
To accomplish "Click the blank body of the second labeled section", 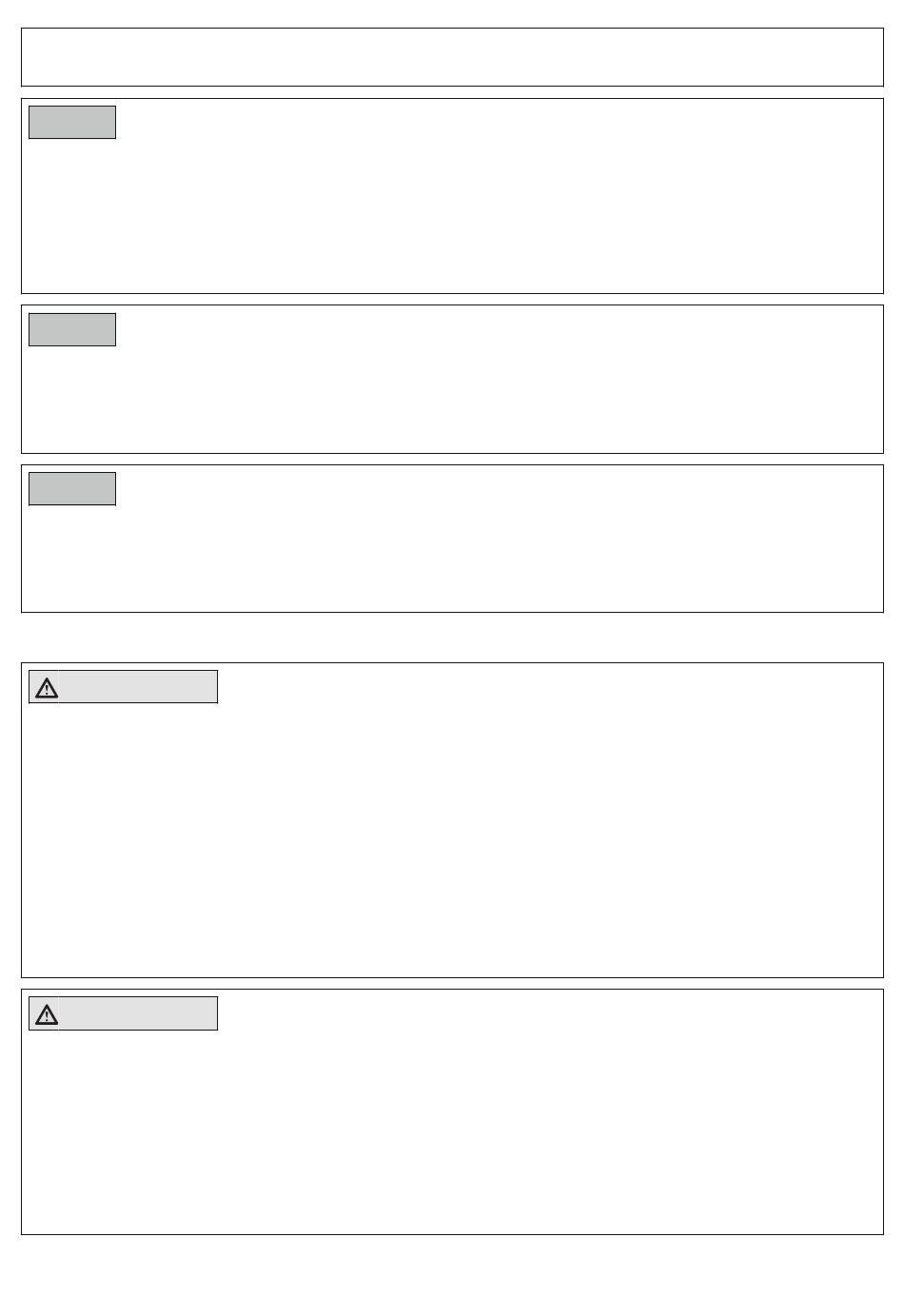I will click(x=452, y=400).
